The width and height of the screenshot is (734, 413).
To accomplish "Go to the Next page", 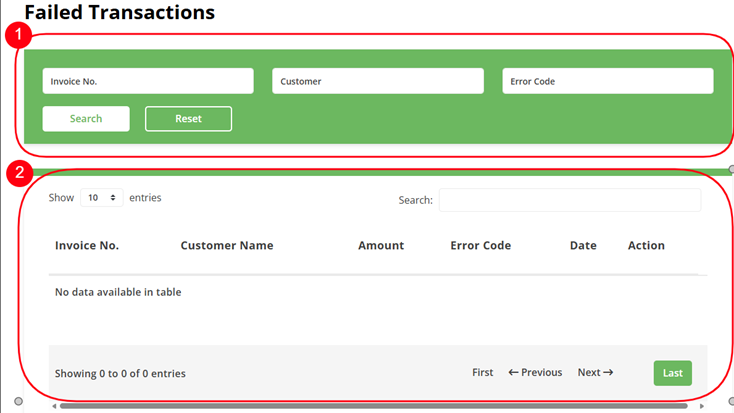I will click(595, 372).
